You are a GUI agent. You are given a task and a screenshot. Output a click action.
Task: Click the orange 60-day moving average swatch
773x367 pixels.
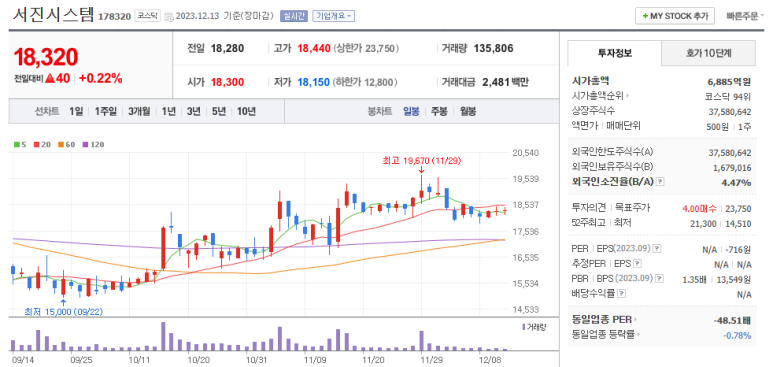pyautogui.click(x=60, y=145)
